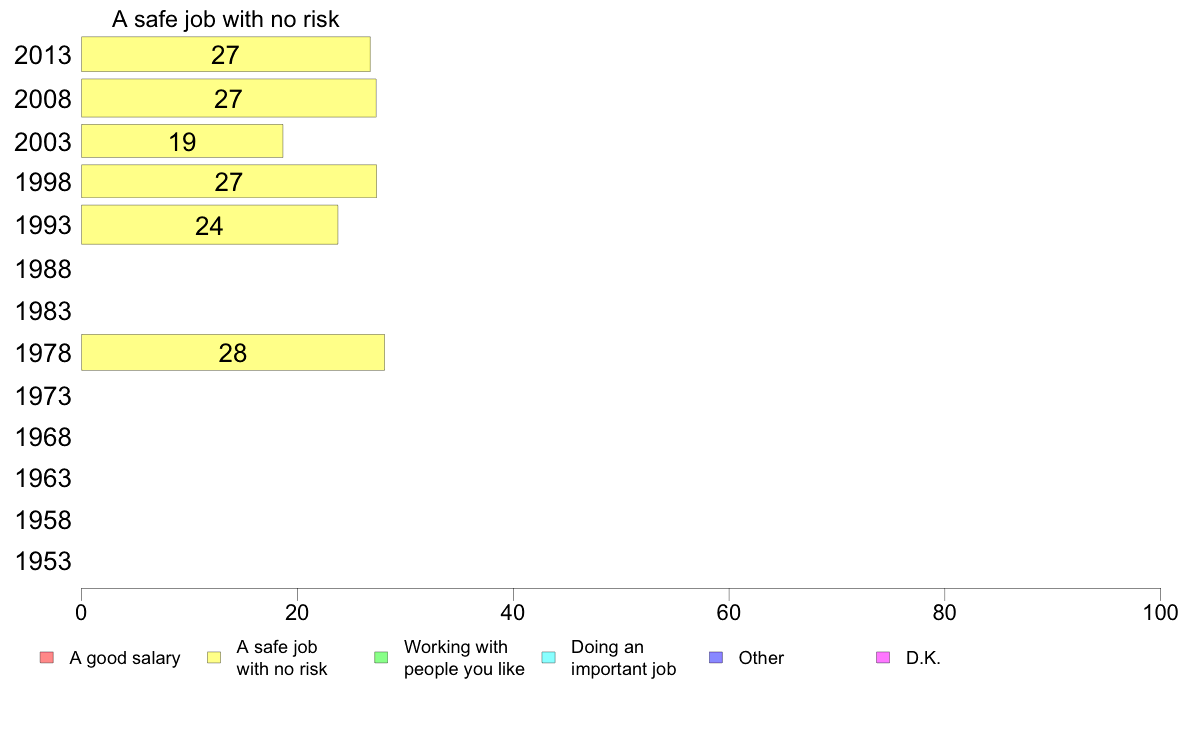The image size is (1188, 736).
Task: Click the 'Other' legend label
Action: point(761,658)
